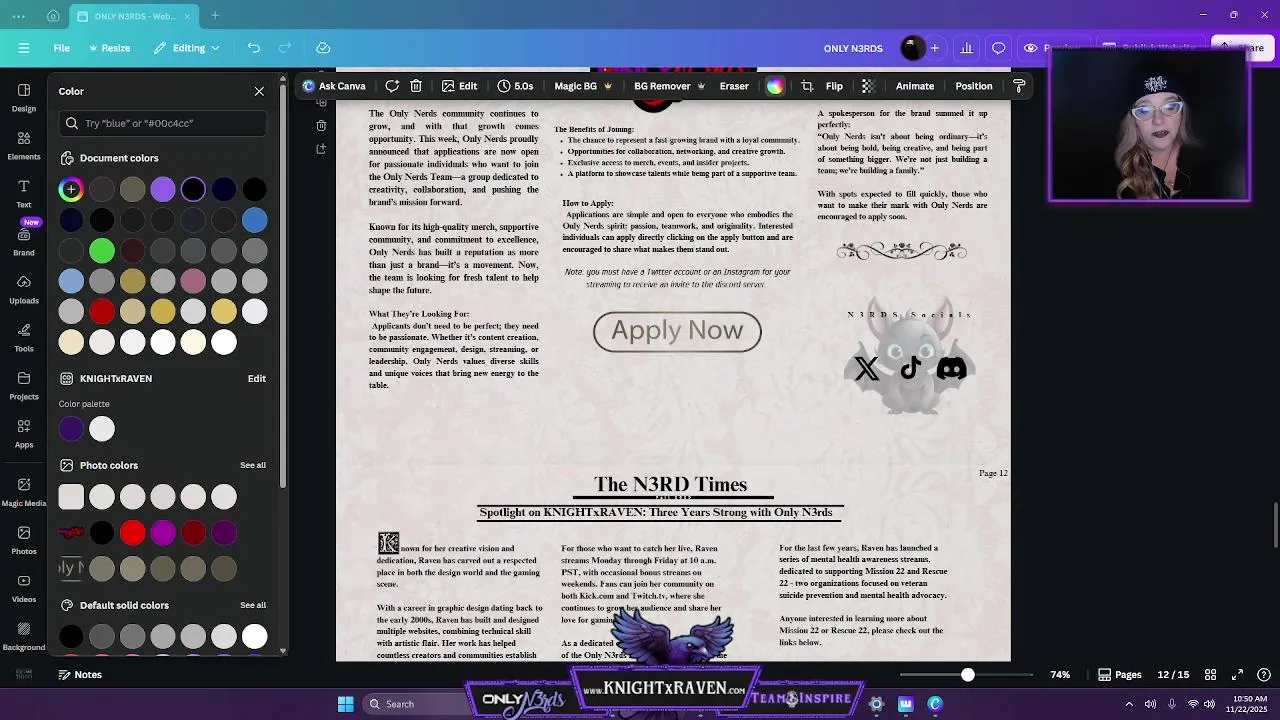This screenshot has width=1280, height=720.
Task: Open the Uploads panel
Action: coord(24,289)
